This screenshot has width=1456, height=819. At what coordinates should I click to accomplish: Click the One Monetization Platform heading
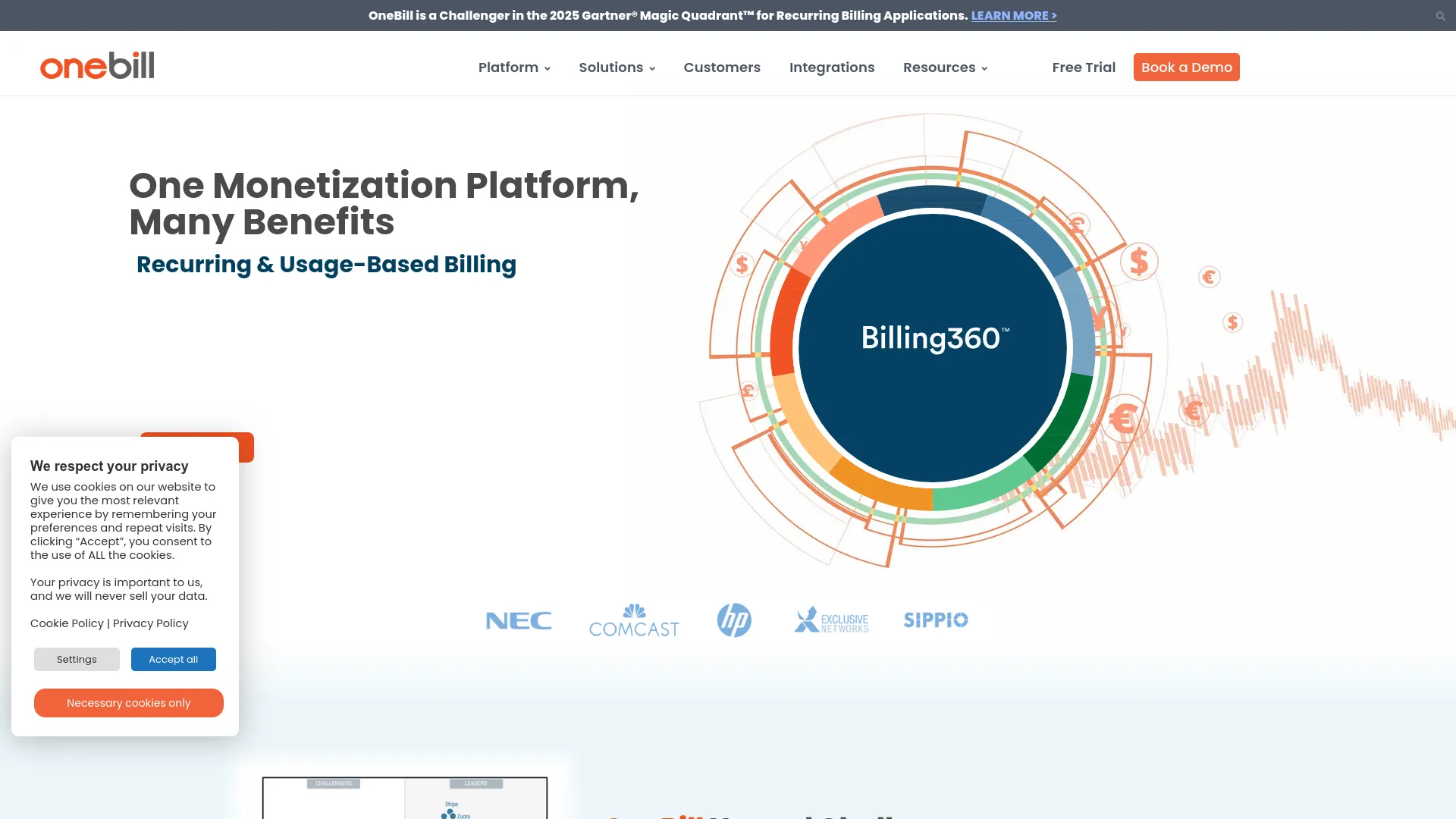coord(384,203)
